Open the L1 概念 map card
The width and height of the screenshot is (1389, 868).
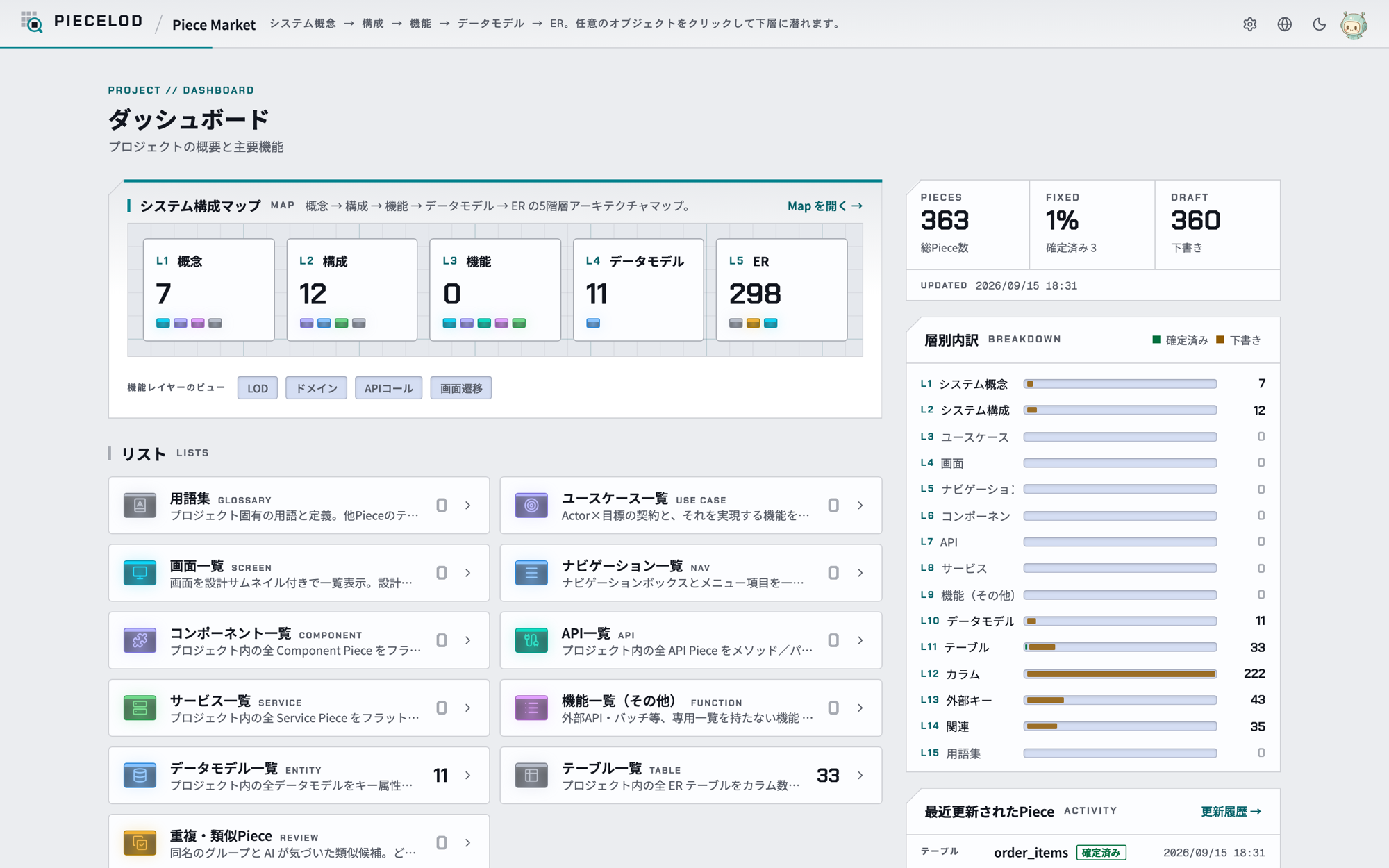(209, 290)
